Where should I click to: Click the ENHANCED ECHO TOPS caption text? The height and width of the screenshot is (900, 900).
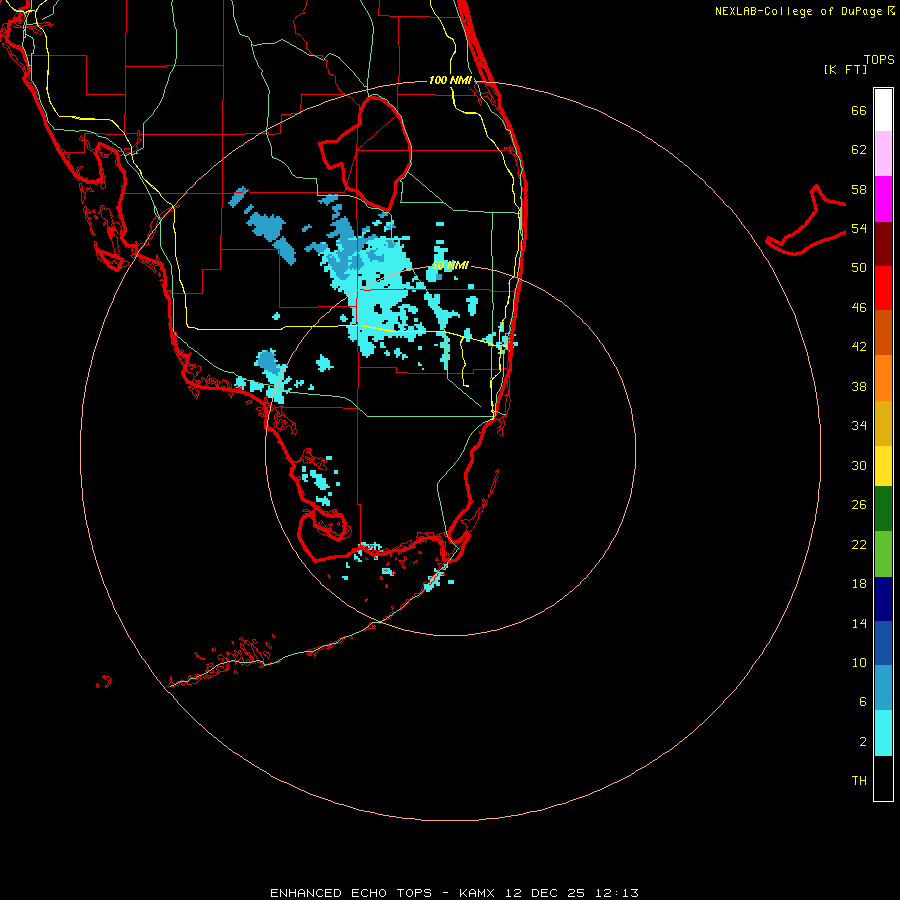point(351,893)
